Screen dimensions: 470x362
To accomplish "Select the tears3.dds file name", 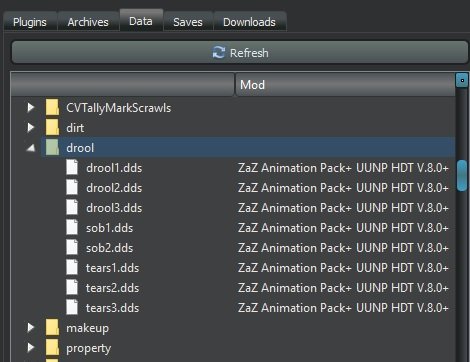I will (112, 308).
